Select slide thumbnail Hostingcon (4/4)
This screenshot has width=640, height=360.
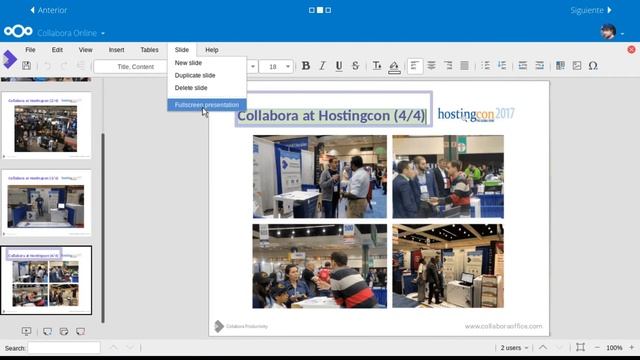(x=46, y=280)
